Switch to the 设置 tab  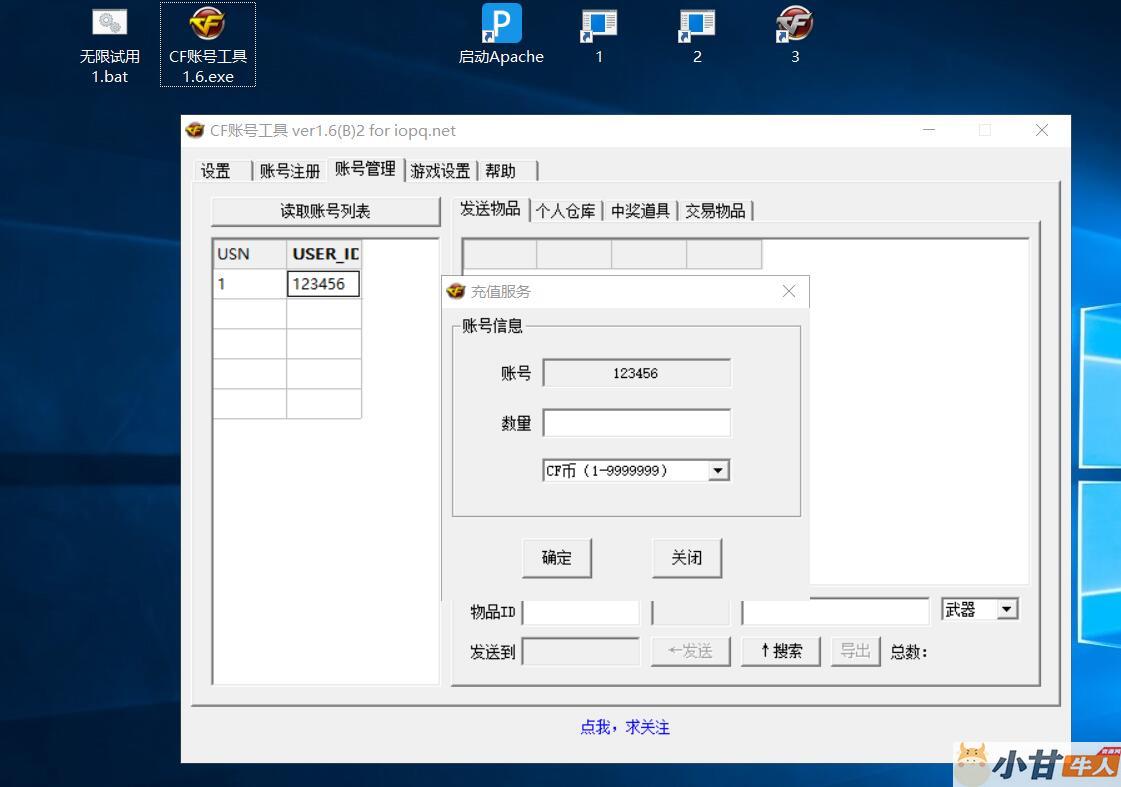(216, 171)
